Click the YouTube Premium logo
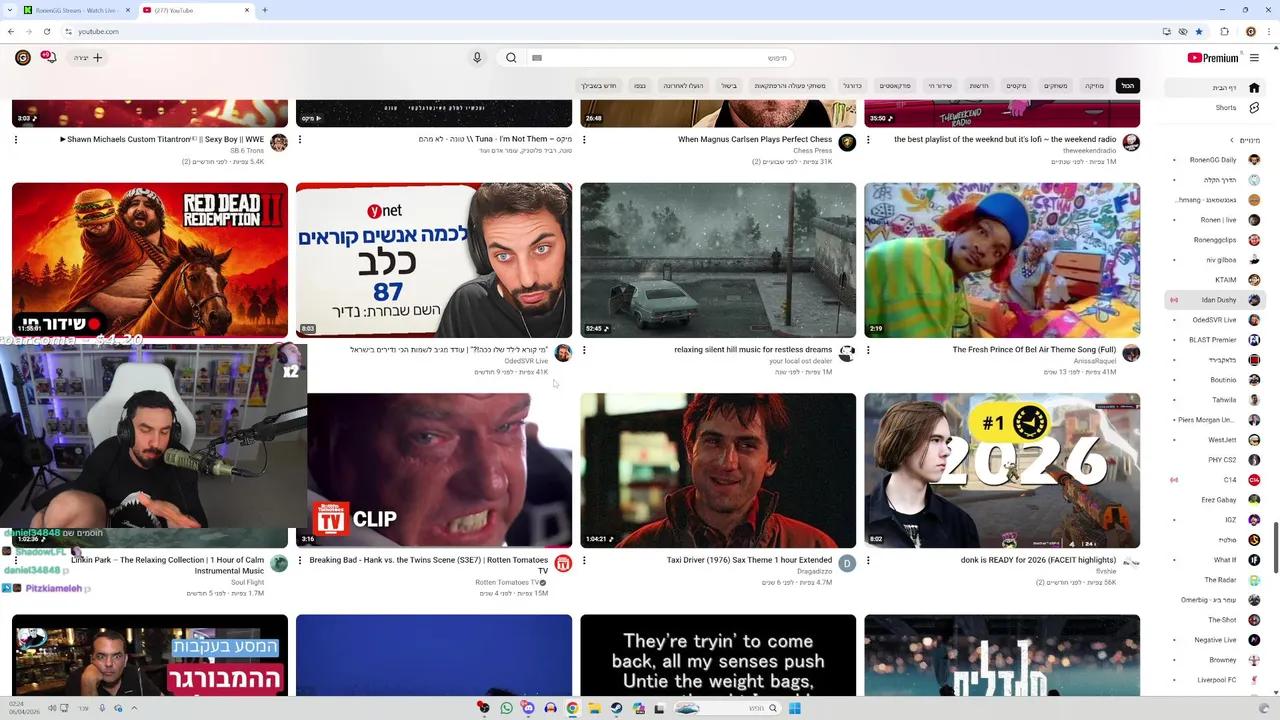 [x=1213, y=58]
